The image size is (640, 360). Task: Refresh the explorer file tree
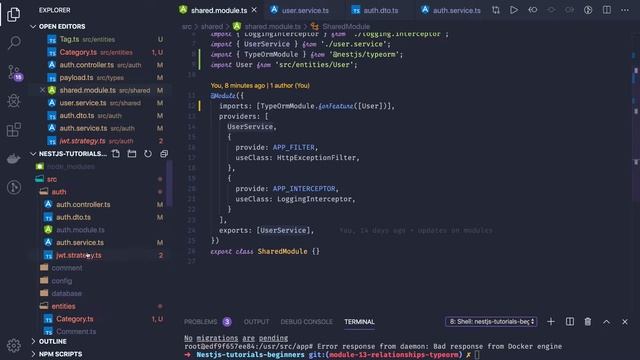tap(148, 154)
